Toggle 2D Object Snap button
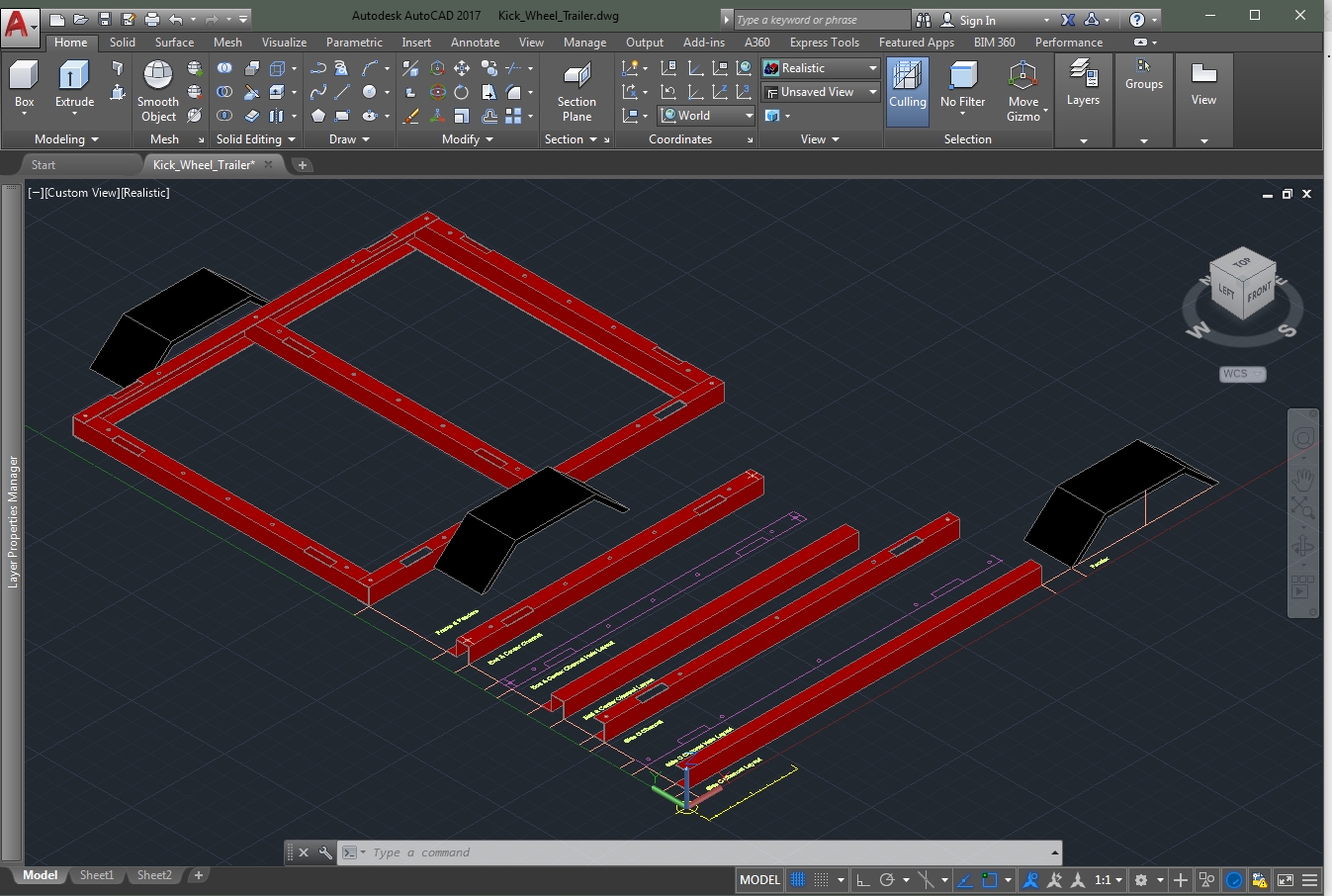 [x=989, y=879]
